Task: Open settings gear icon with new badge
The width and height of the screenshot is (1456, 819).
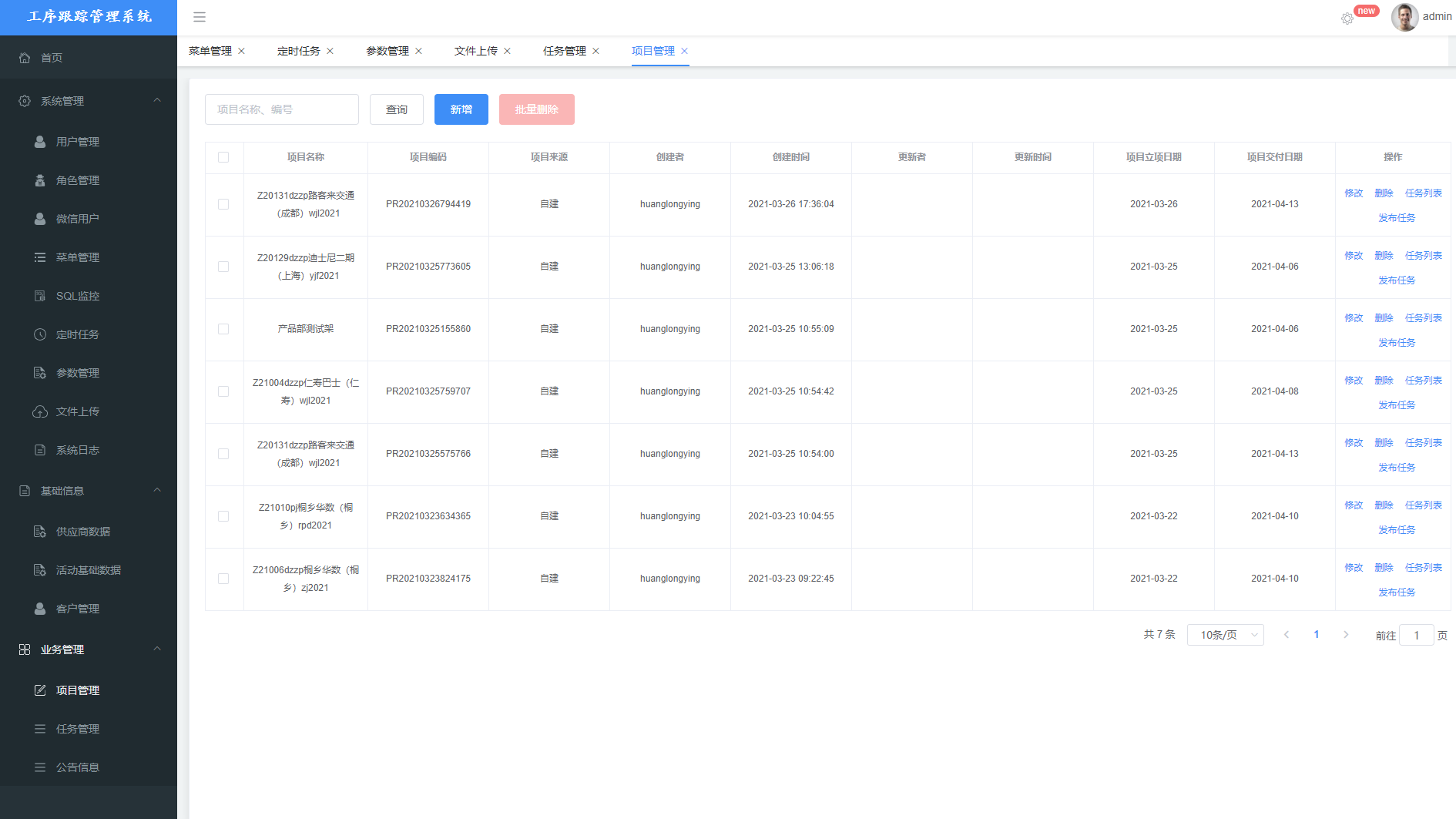Action: [1347, 18]
